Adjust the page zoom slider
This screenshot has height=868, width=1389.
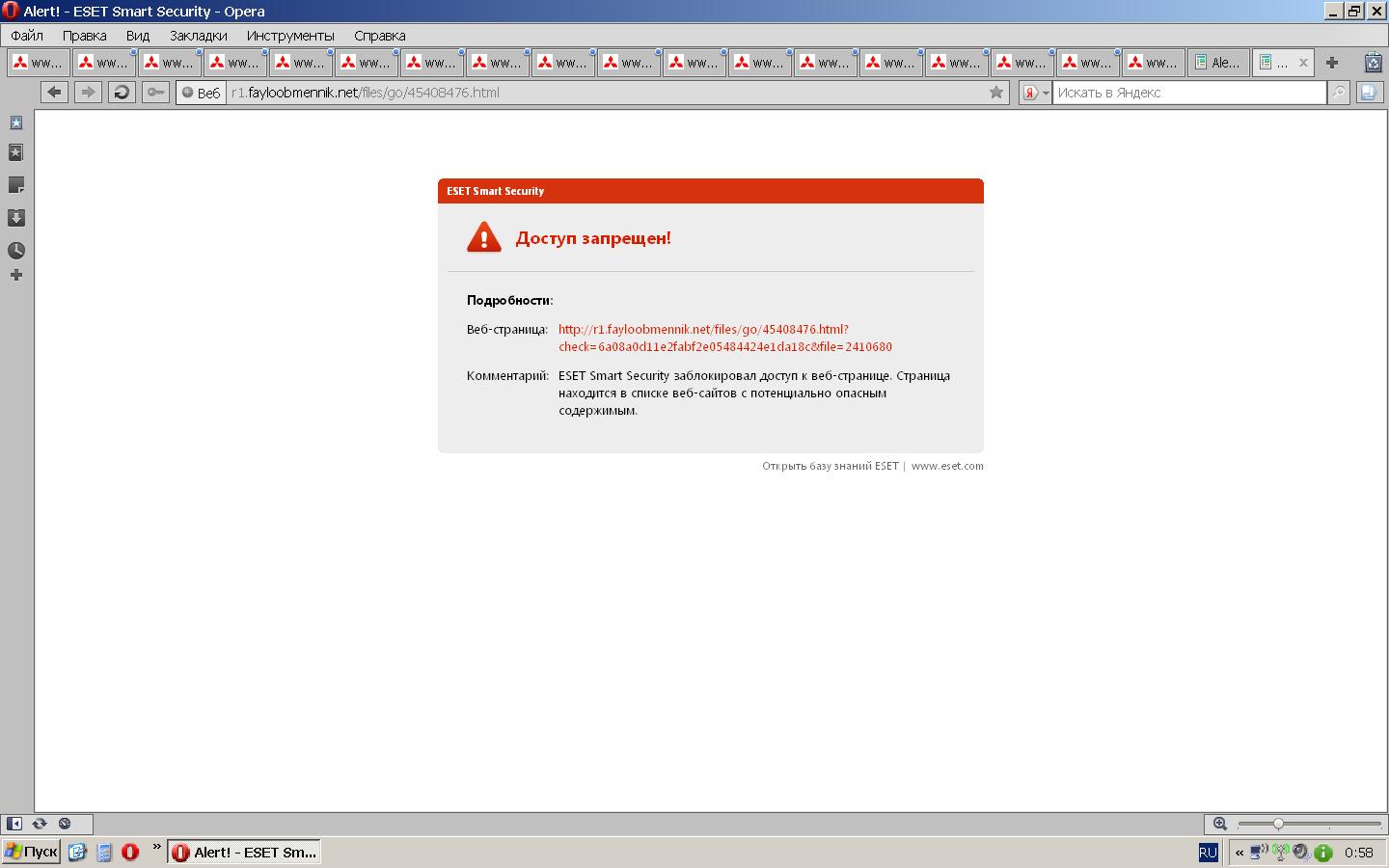pos(1278,824)
